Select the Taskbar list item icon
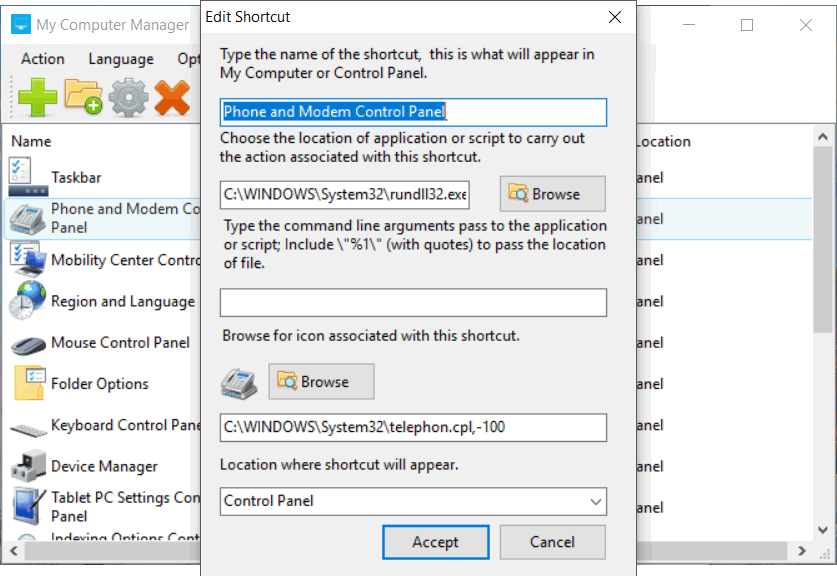 click(x=28, y=177)
